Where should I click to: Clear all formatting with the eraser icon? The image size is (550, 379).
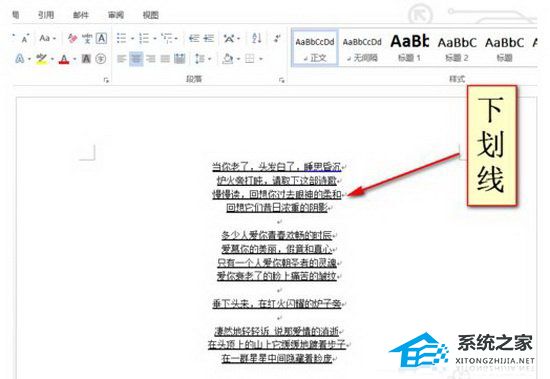click(x=72, y=38)
